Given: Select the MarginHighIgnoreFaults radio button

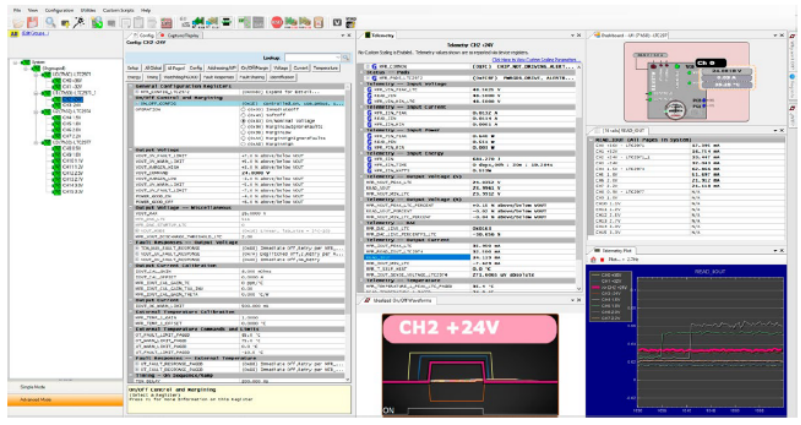Looking at the screenshot, I should (243, 138).
